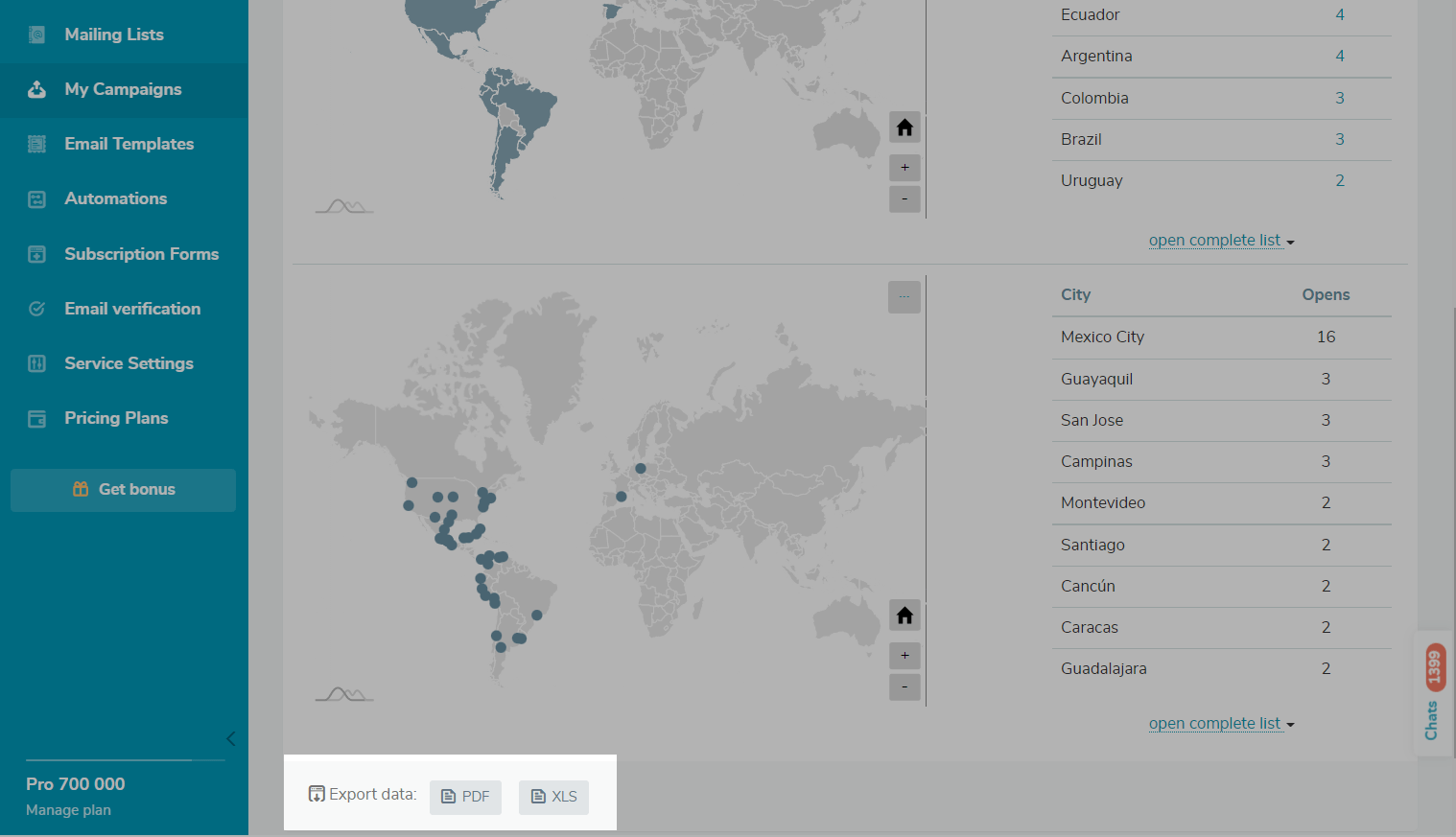
Task: Export data as PDF
Action: click(465, 797)
